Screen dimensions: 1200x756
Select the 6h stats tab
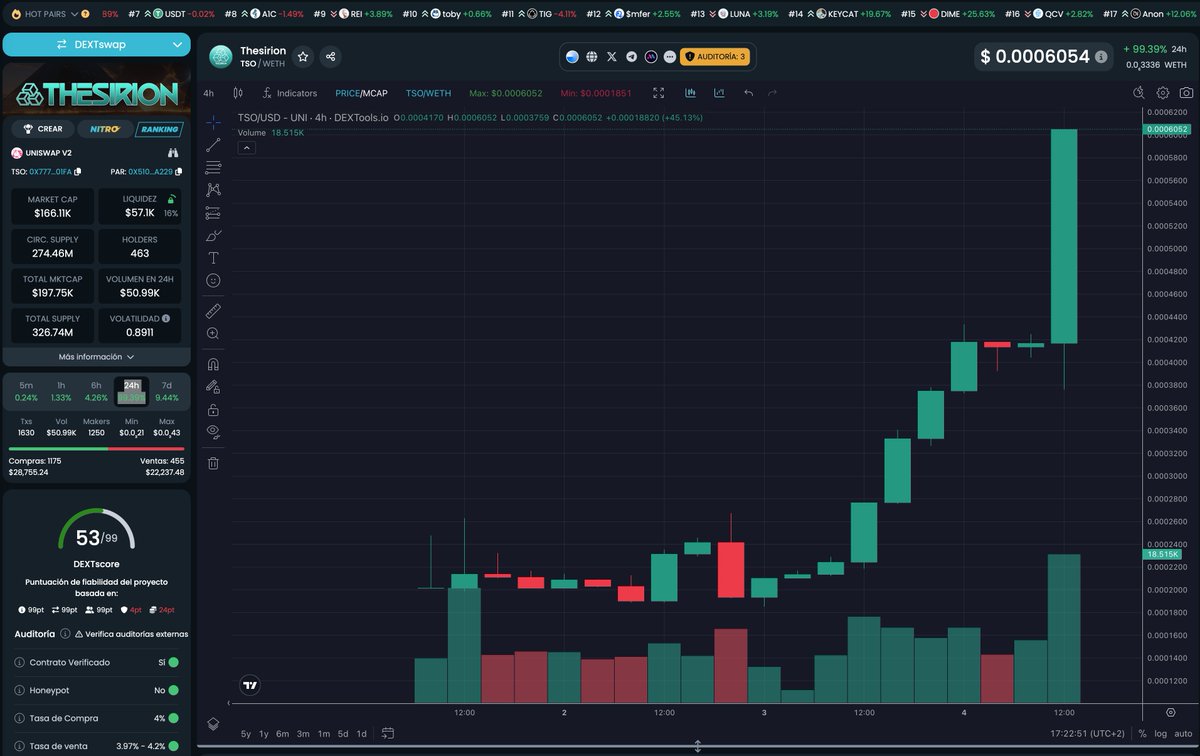click(x=96, y=391)
